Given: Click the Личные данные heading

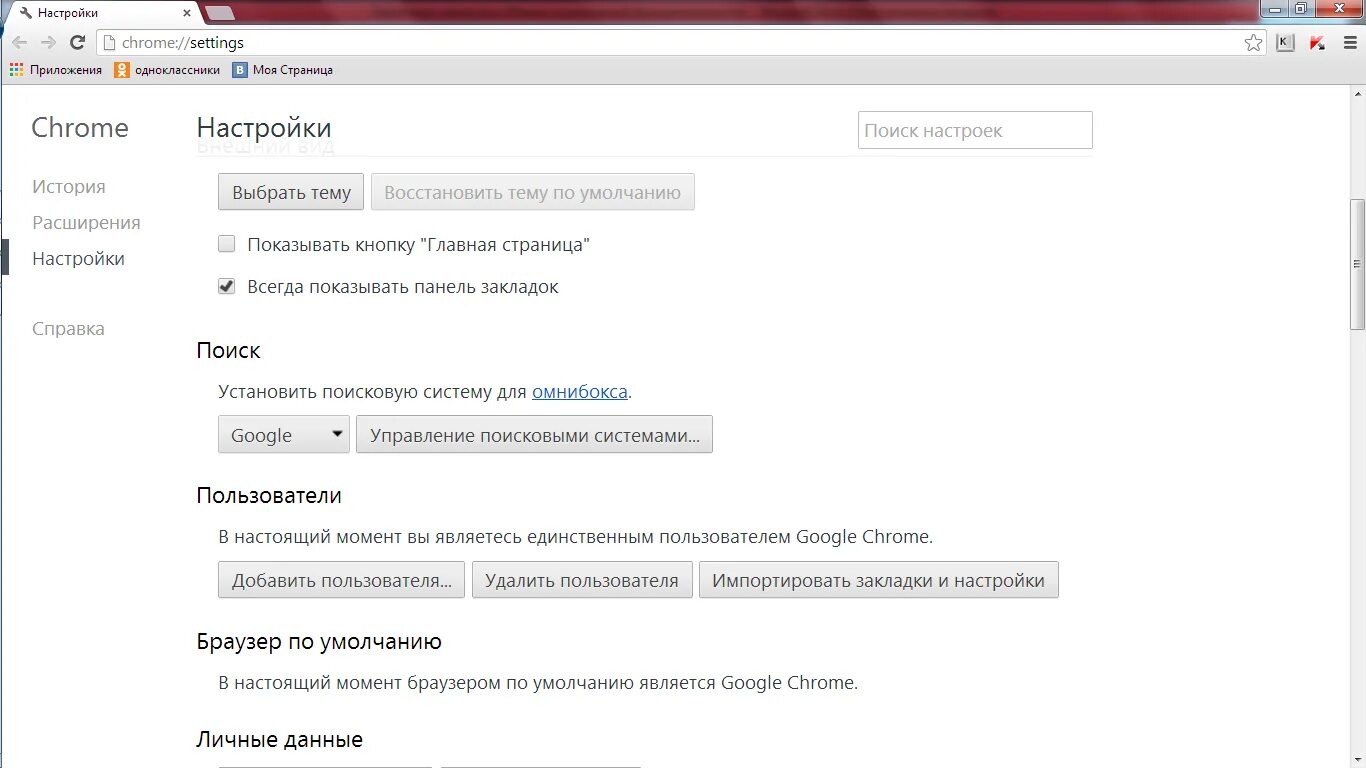Looking at the screenshot, I should 279,740.
